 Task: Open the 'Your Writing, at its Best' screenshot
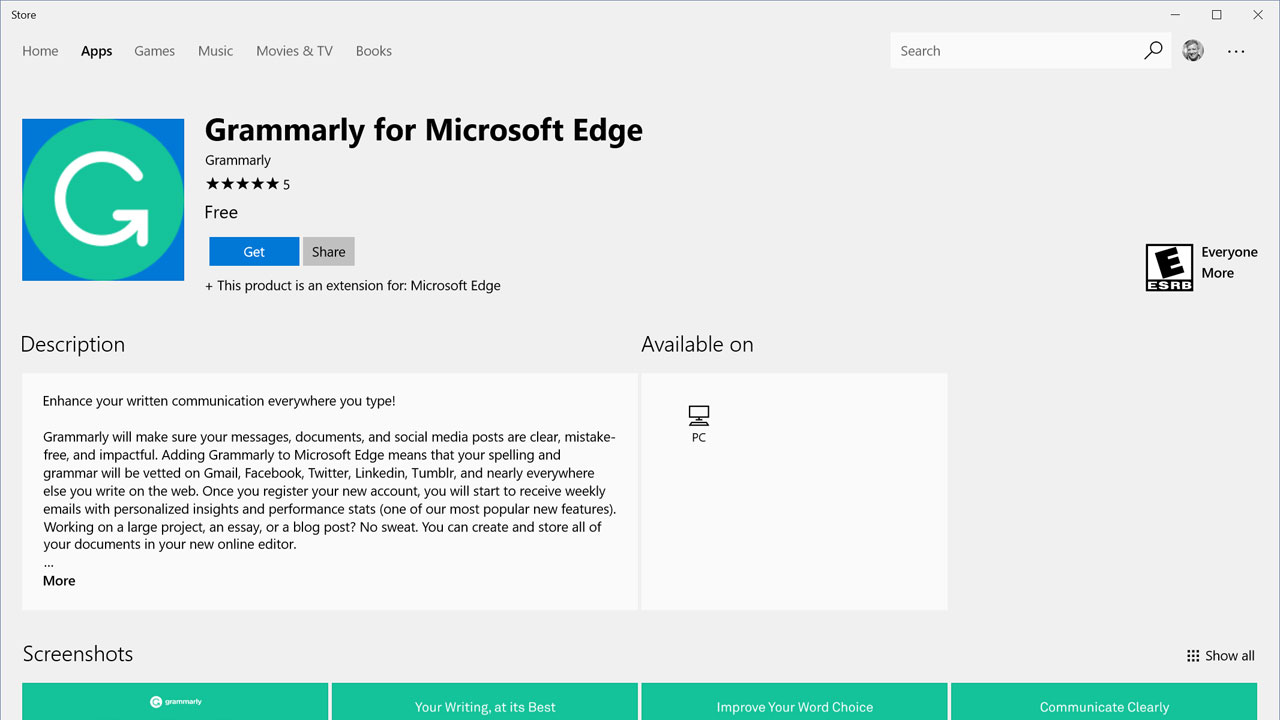click(484, 701)
